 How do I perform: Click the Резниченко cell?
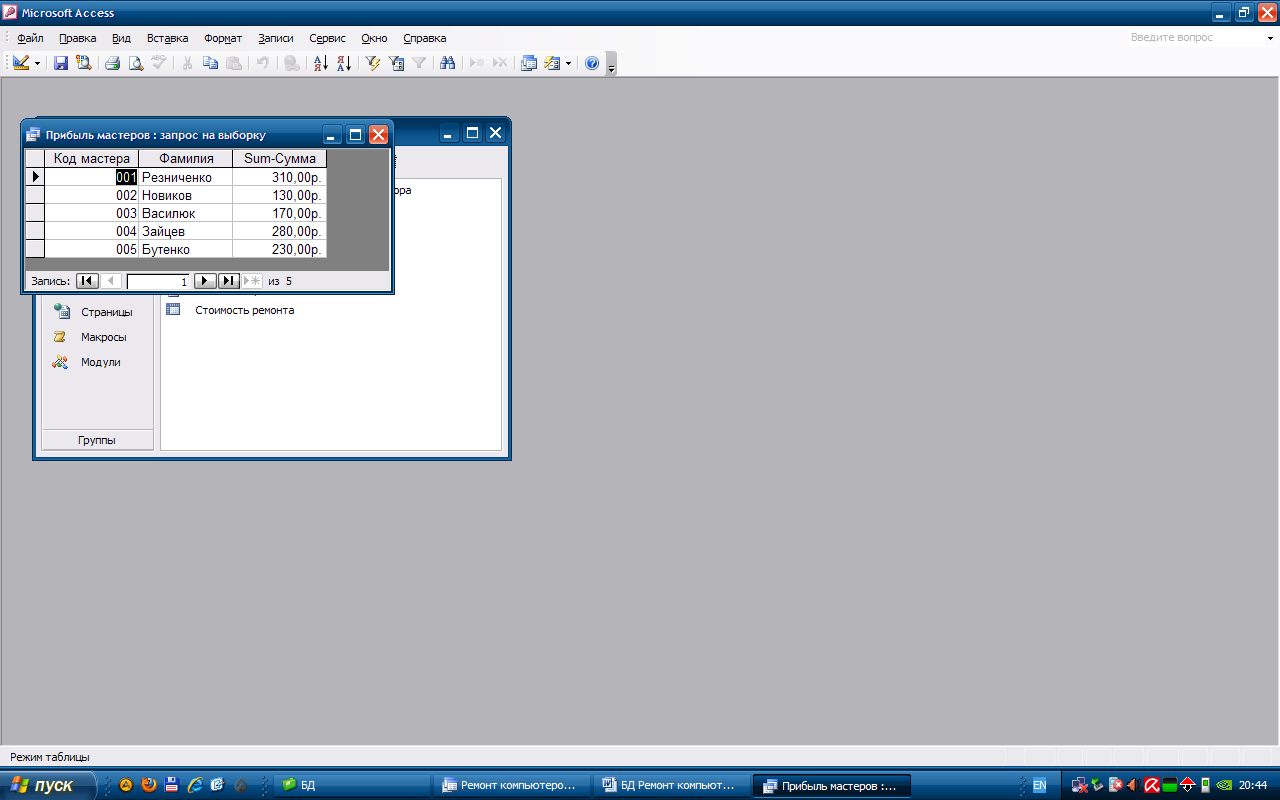186,177
